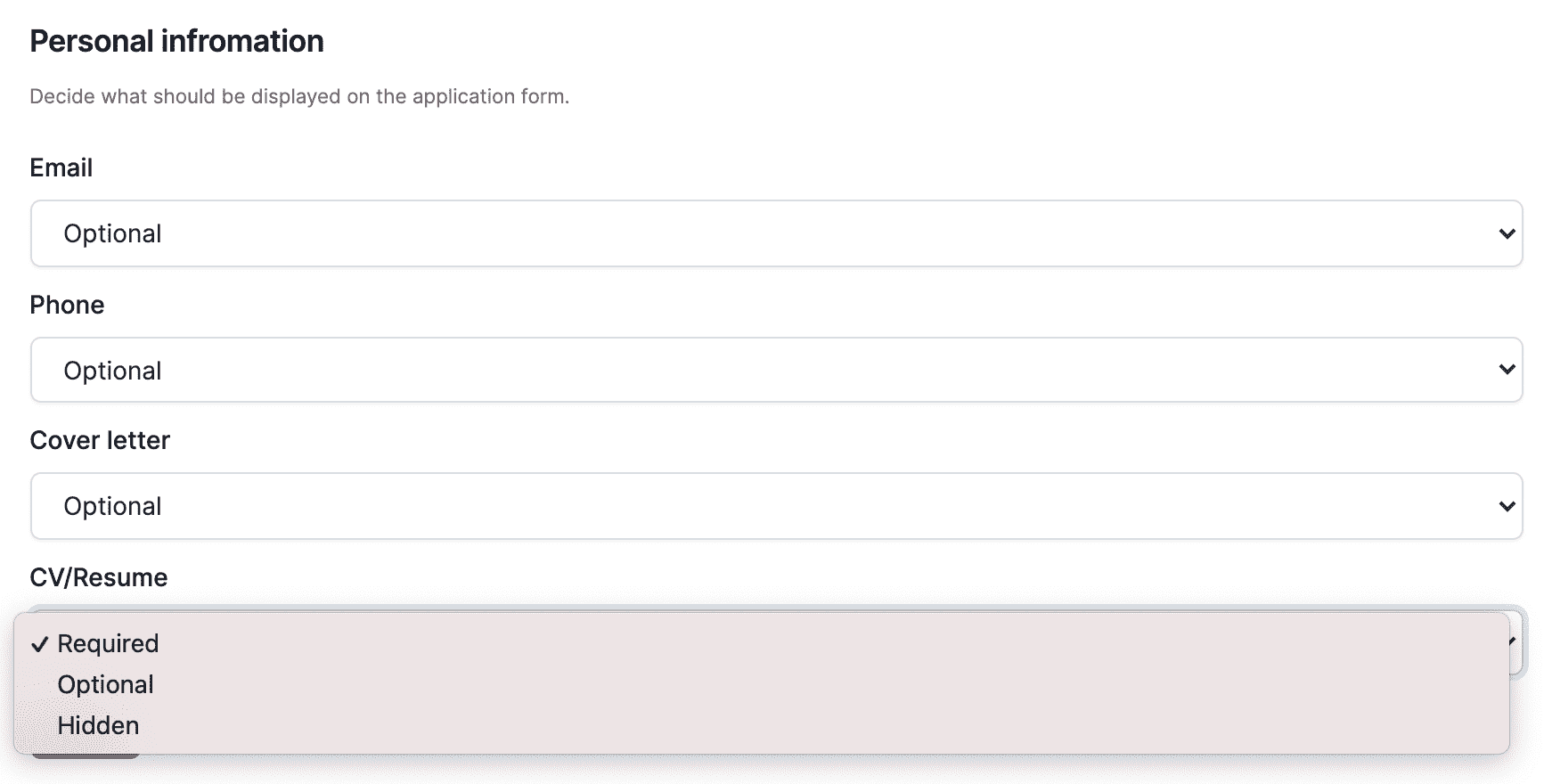Click the CV/Resume field label
This screenshot has height=784, width=1552.
[98, 577]
